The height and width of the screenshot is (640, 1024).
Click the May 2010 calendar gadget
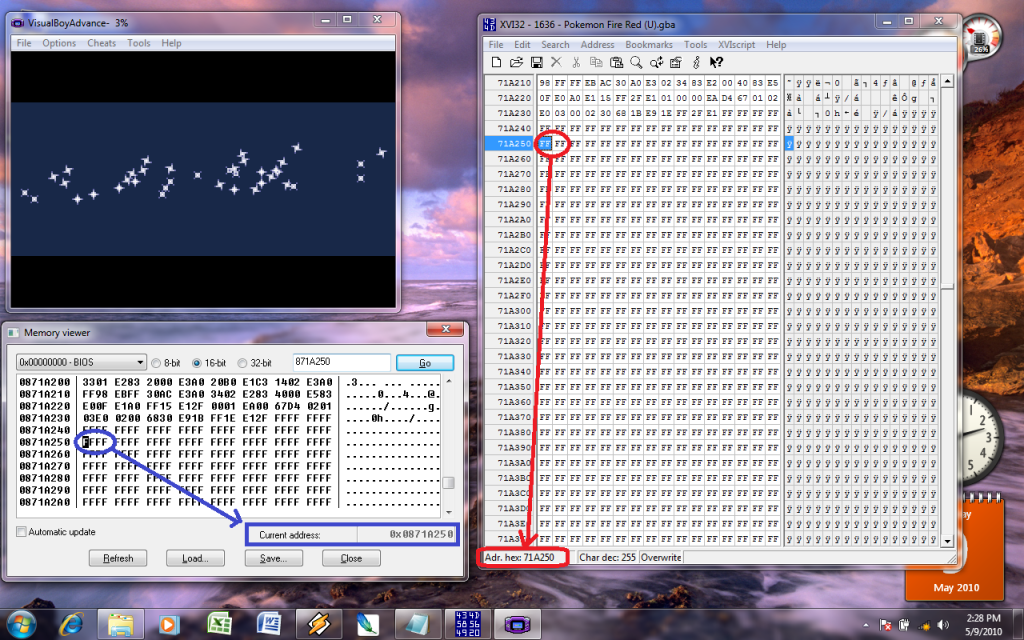pos(954,547)
